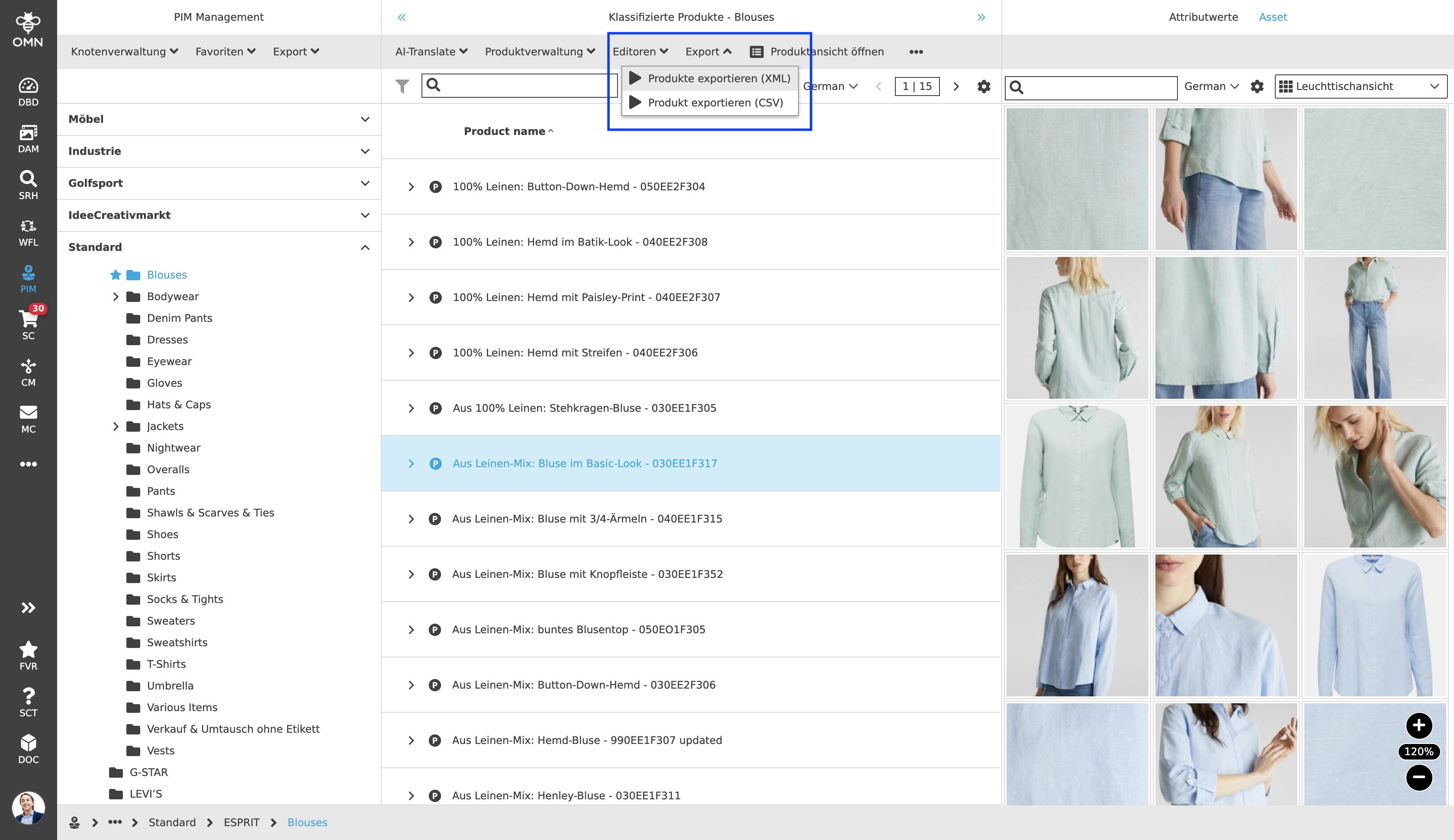Screen dimensions: 1454x840
Task: Open the WFL workflow module
Action: pyautogui.click(x=28, y=232)
